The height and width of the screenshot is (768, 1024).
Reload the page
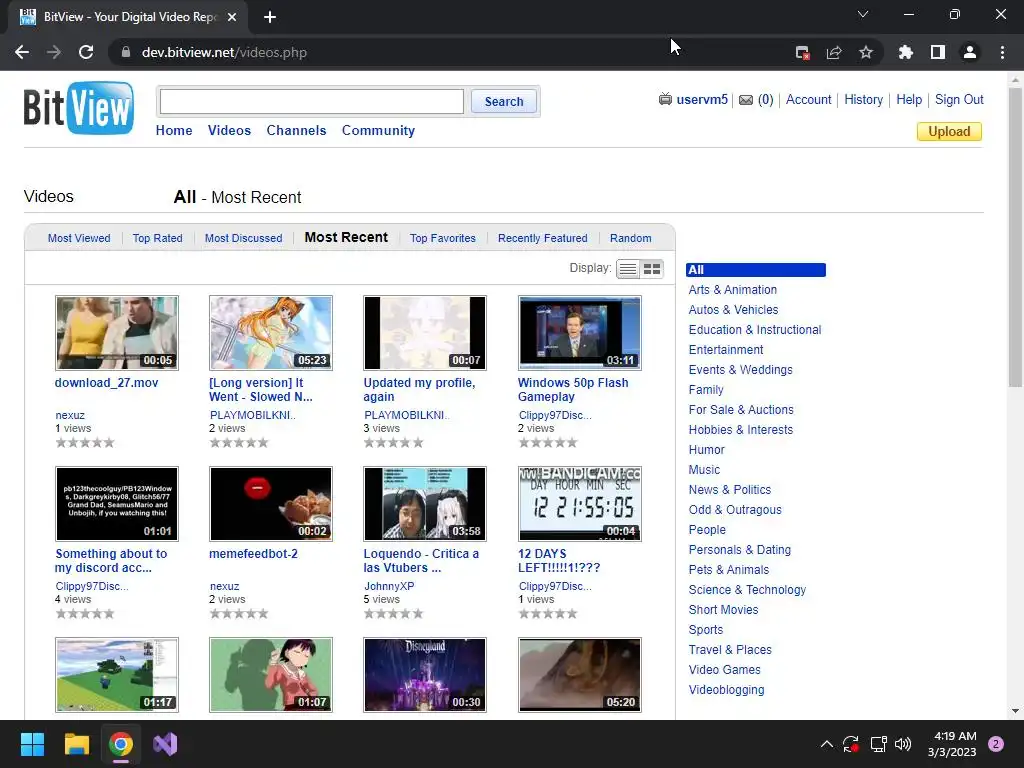point(86,52)
